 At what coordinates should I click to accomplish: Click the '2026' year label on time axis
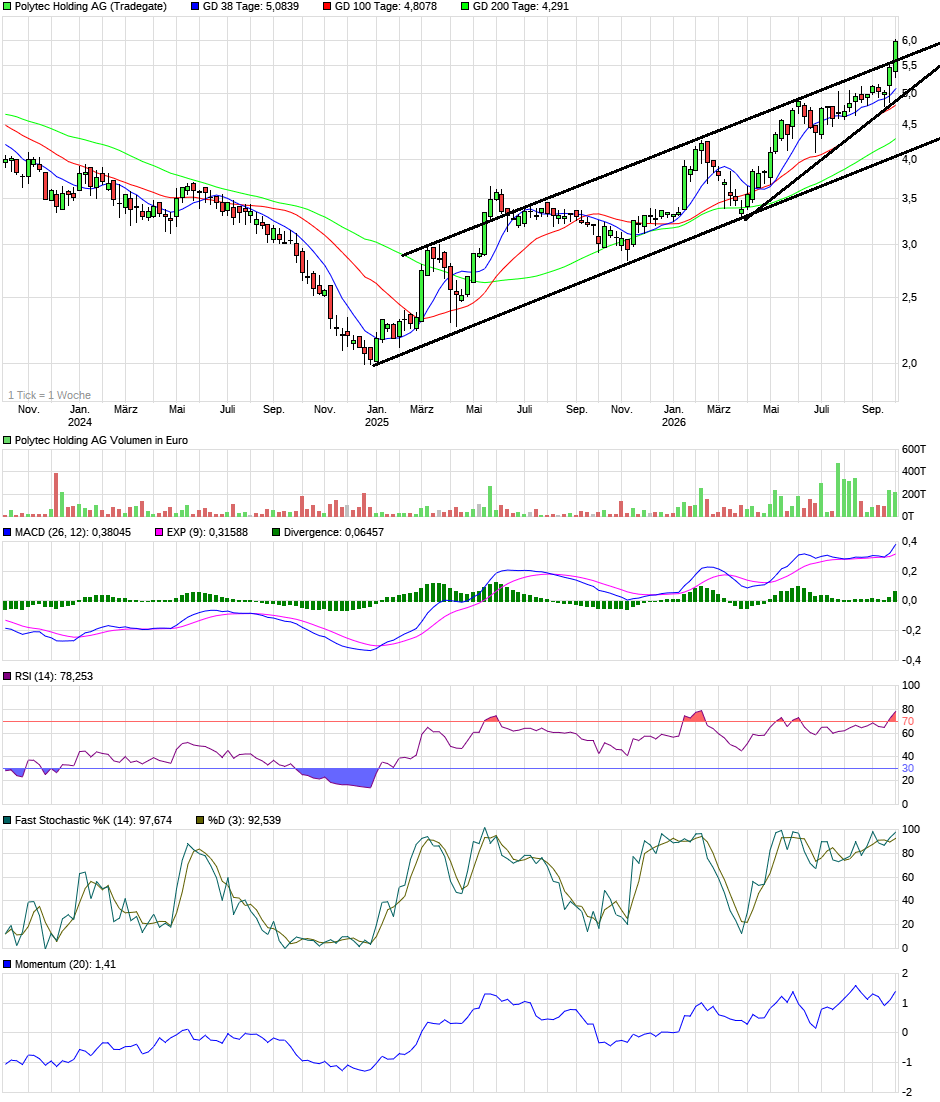[674, 422]
